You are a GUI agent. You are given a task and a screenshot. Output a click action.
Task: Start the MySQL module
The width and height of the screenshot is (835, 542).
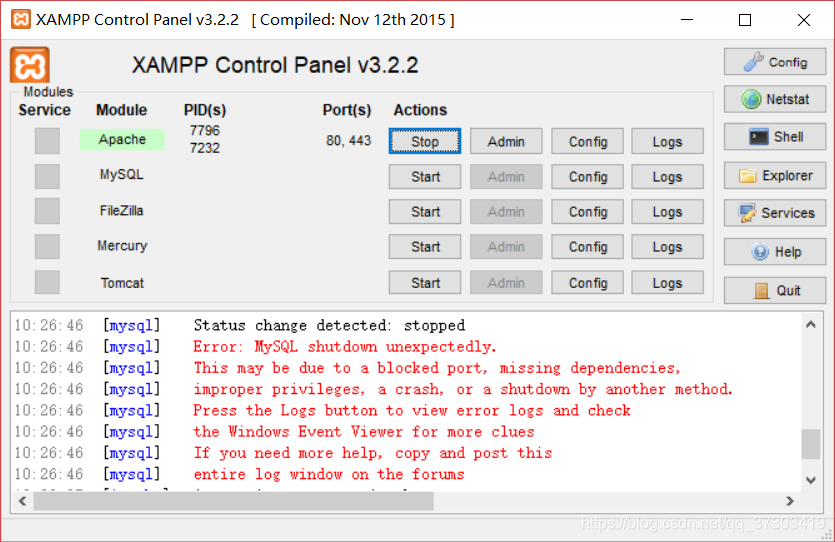pyautogui.click(x=425, y=177)
